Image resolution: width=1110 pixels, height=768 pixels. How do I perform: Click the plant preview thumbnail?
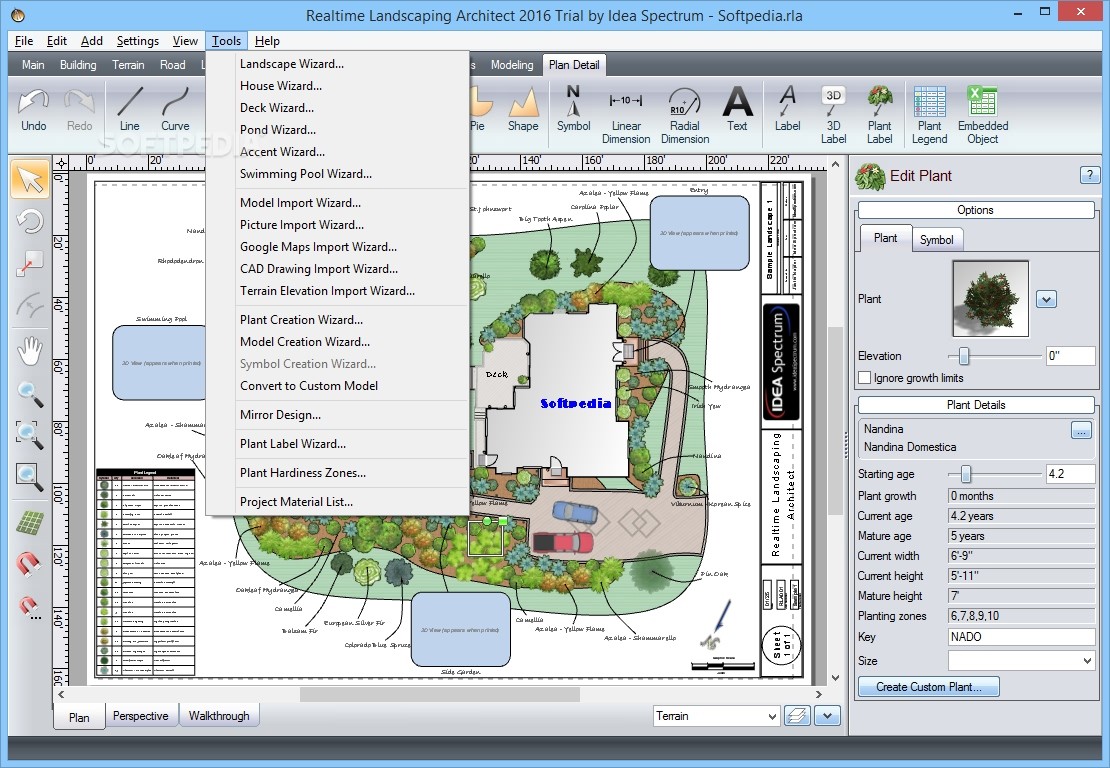990,298
